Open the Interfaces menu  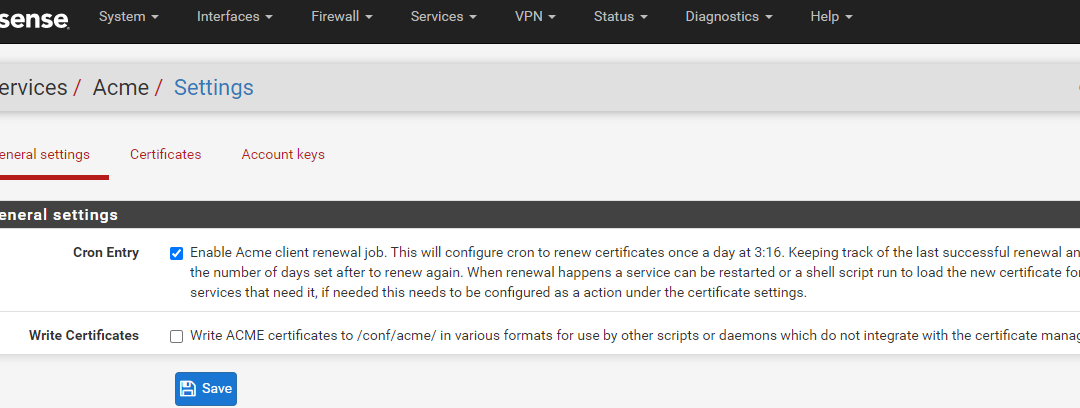click(x=234, y=17)
